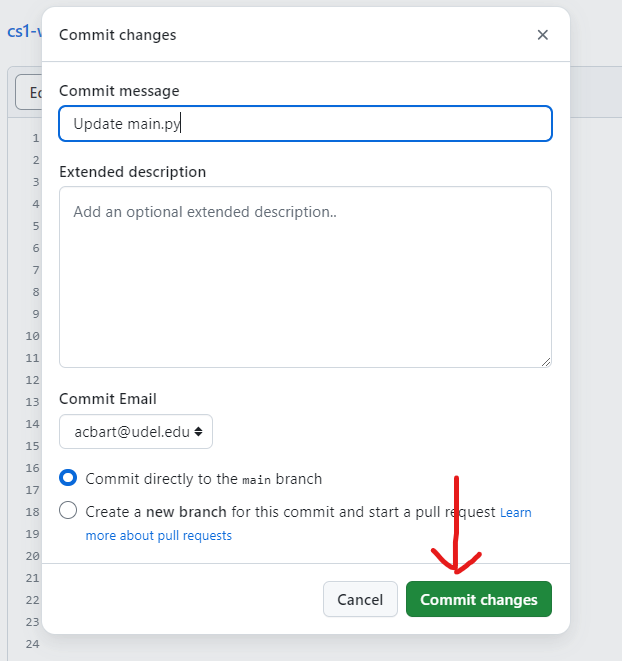Select Create a new branch radio option

[x=68, y=511]
